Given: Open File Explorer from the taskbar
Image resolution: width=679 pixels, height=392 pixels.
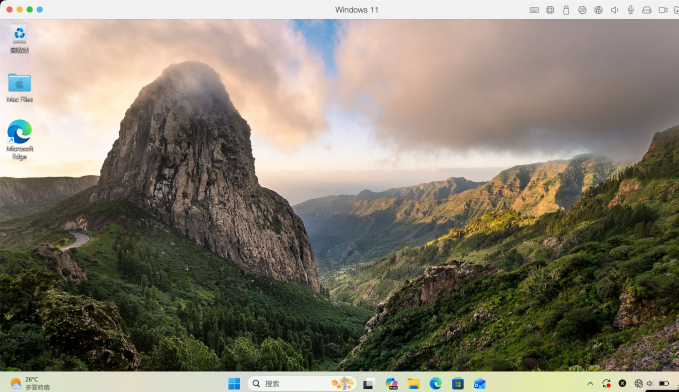Looking at the screenshot, I should click(414, 383).
